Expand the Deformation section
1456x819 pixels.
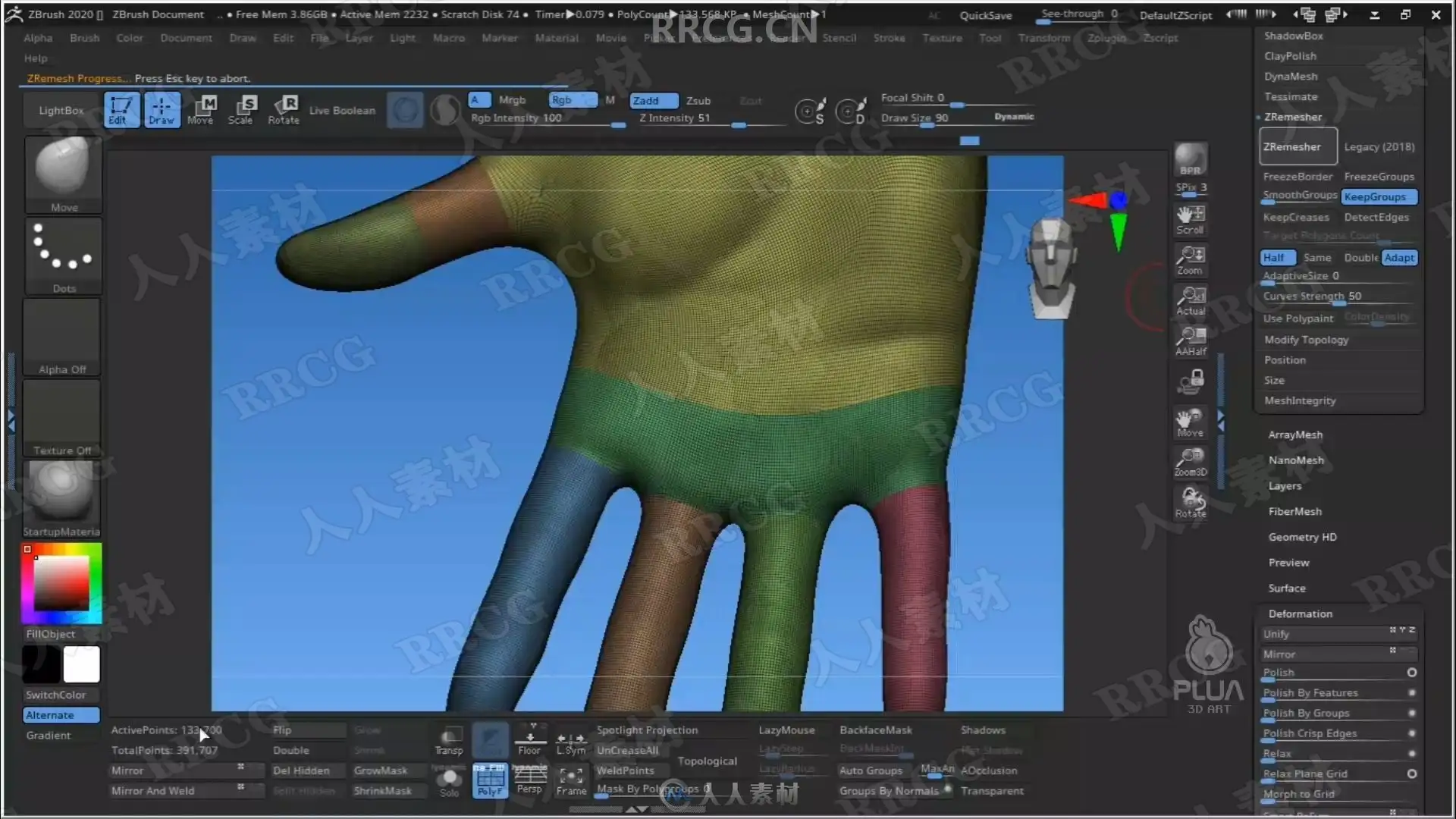click(x=1300, y=613)
